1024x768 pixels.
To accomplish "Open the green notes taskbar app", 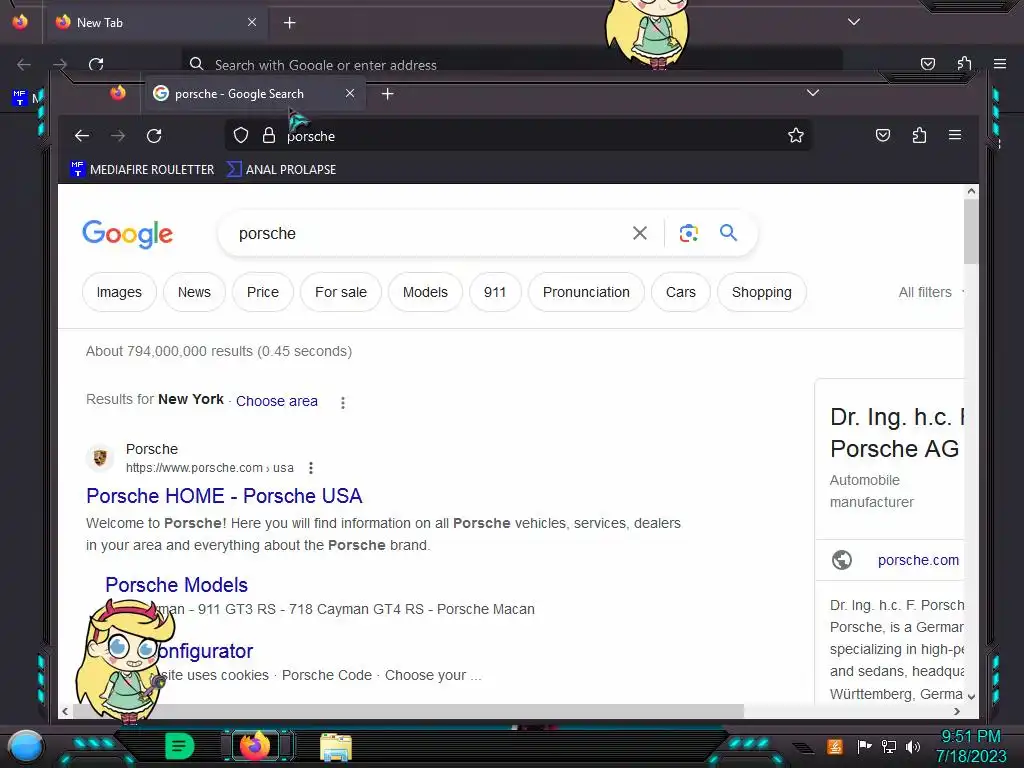I will tap(180, 746).
